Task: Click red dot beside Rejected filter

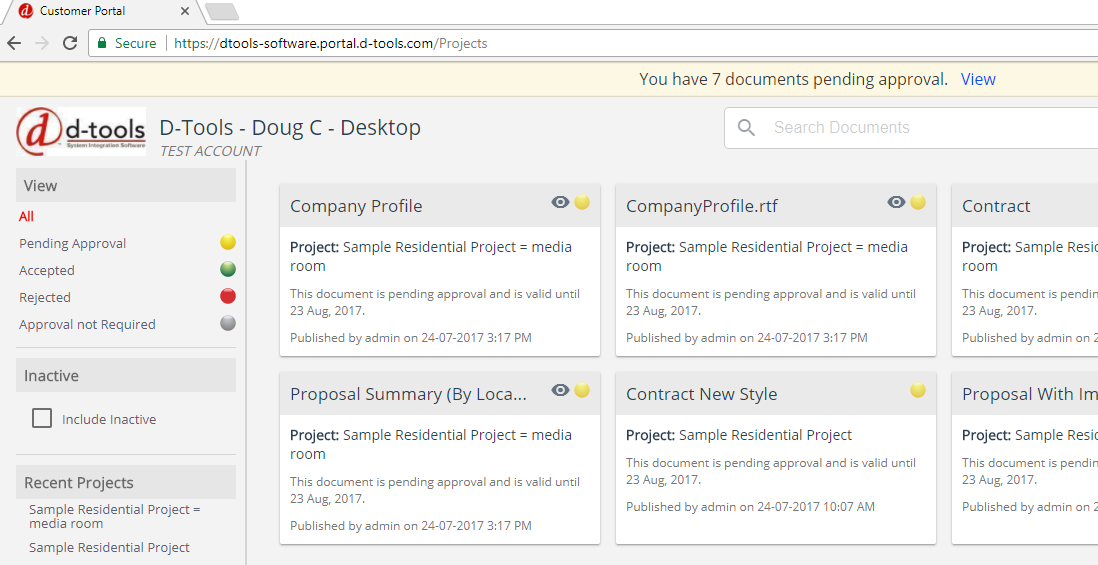Action: click(228, 296)
